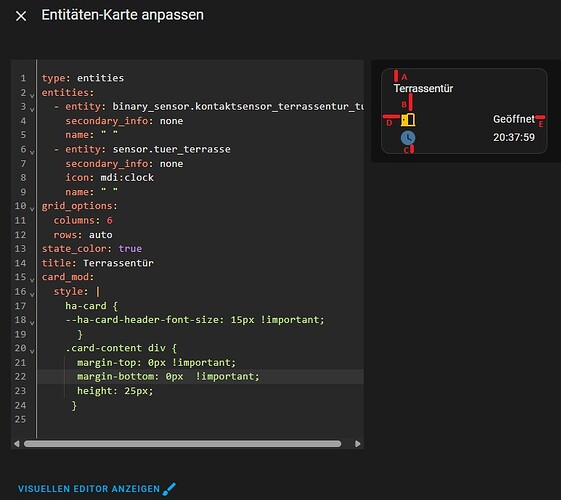This screenshot has width=561, height=500.
Task: Click the Terrassentür card title in preview
Action: coord(423,88)
